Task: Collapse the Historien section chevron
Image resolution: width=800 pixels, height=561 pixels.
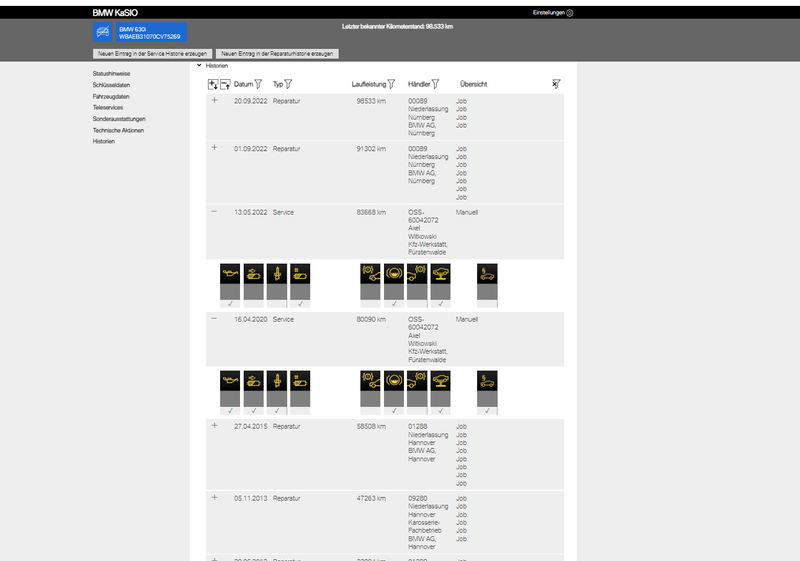Action: point(199,65)
